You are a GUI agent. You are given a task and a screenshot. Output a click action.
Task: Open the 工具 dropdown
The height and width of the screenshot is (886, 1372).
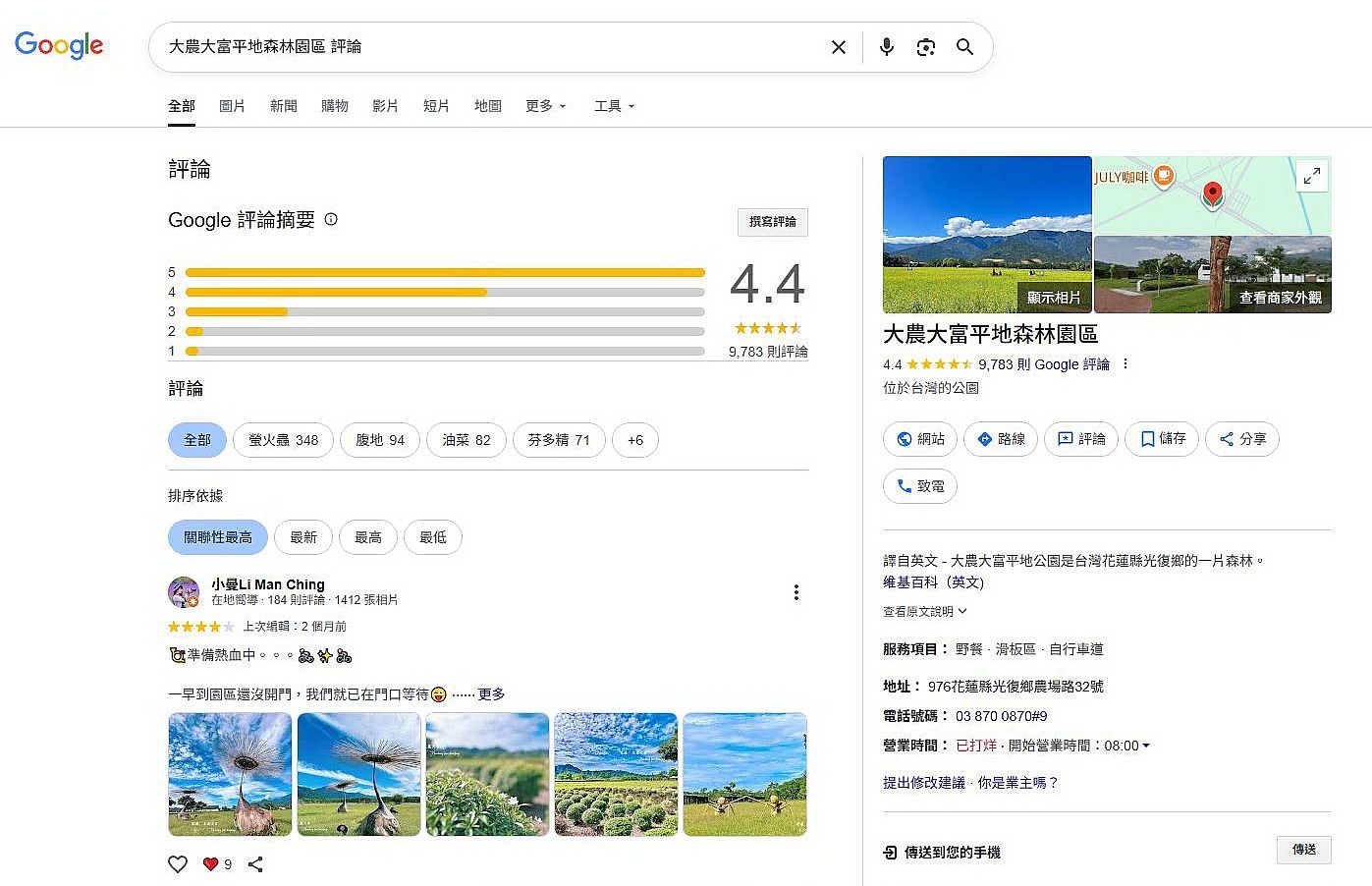pos(614,106)
